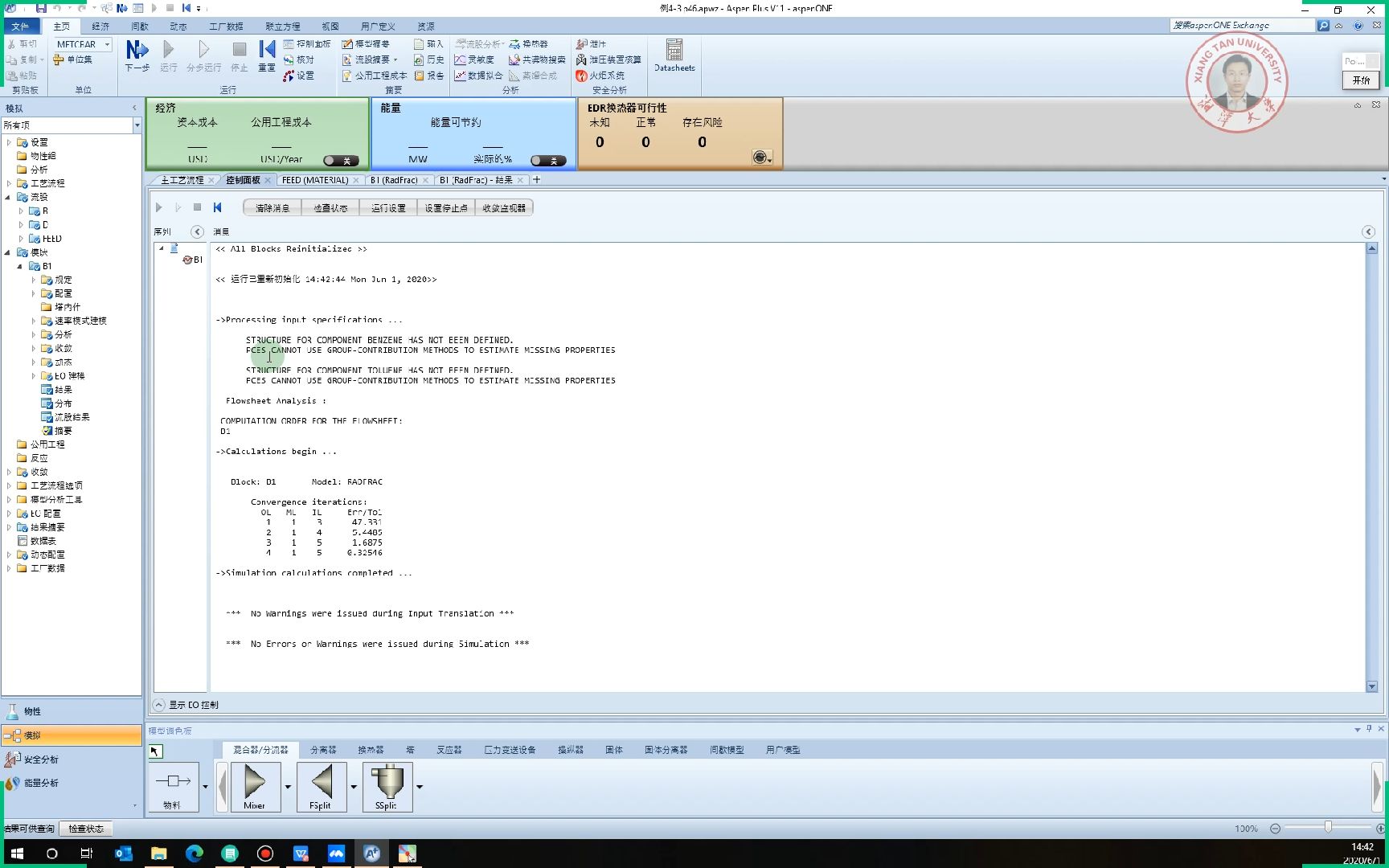Click the 检查状态 control panel button
This screenshot has height=868, width=1389.
(x=330, y=208)
